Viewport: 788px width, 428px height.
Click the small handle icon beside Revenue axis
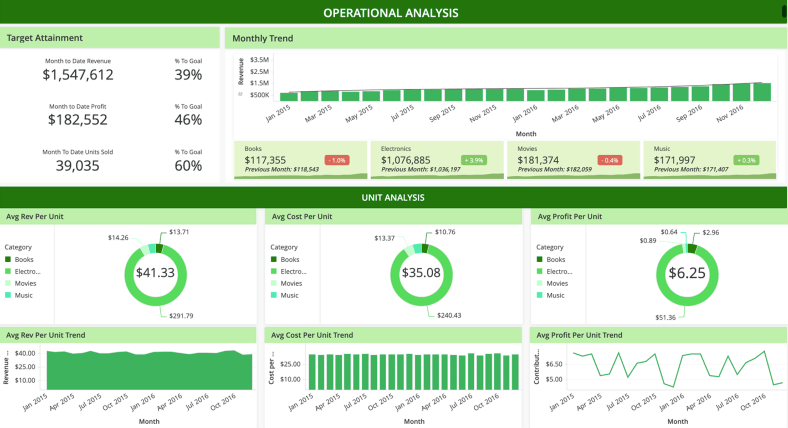tap(240, 94)
